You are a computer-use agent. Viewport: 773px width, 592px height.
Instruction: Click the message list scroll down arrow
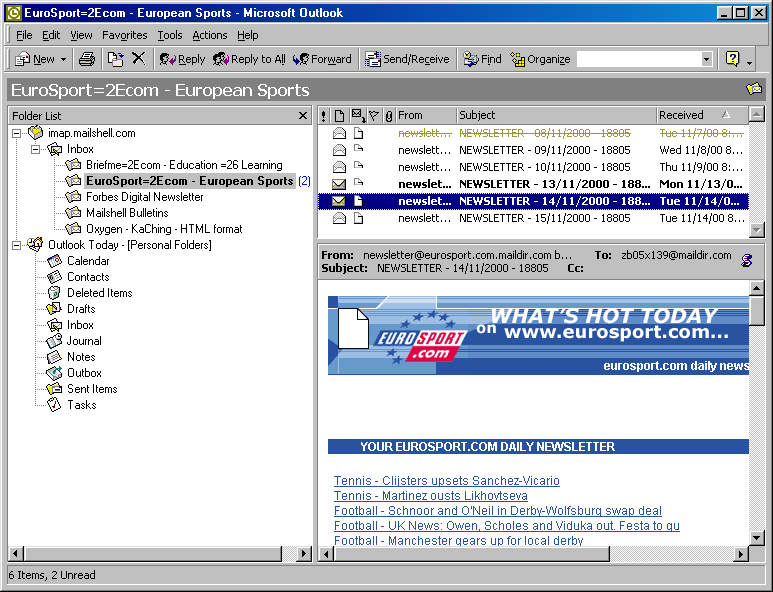[757, 230]
